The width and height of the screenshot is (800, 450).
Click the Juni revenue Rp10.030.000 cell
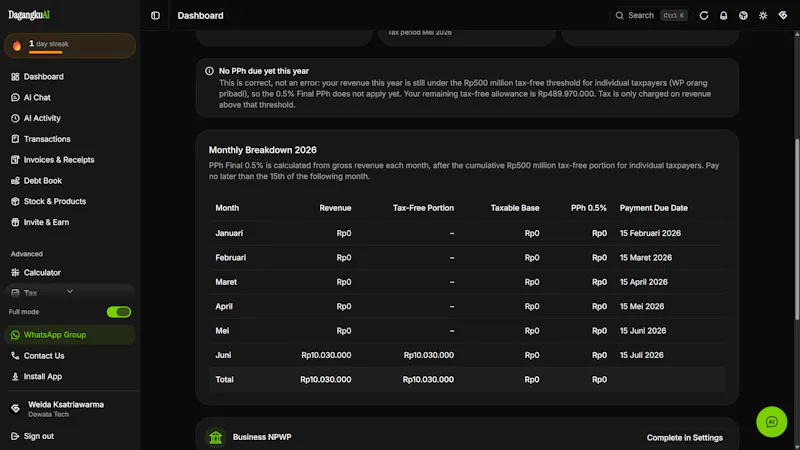point(326,355)
